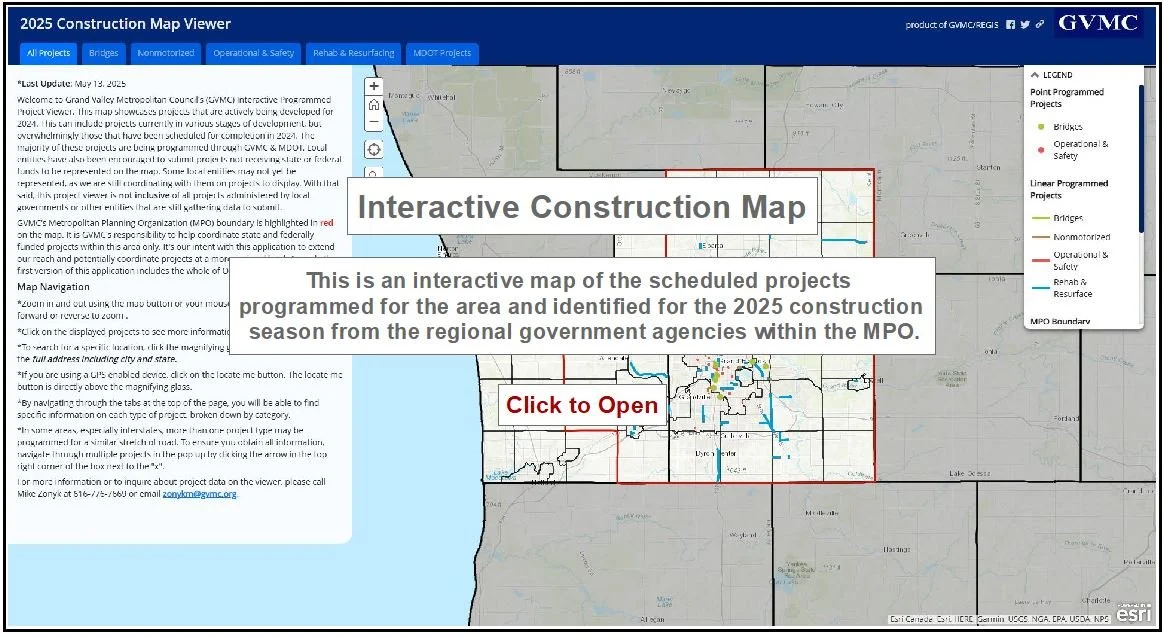Click 'Linear Programmed Projects' legend heading
The image size is (1164, 637).
(1069, 189)
